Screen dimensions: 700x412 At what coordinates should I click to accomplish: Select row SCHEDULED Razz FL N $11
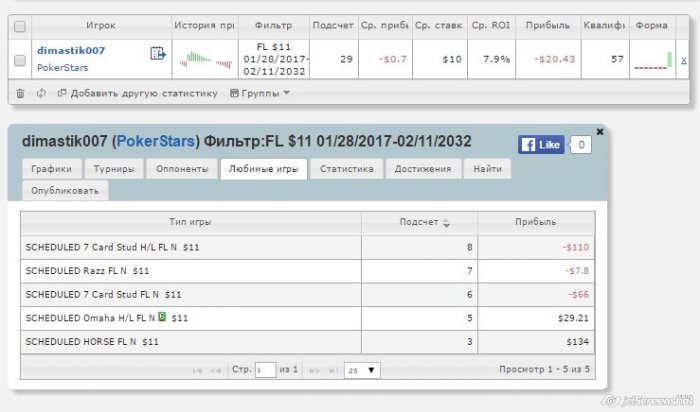[x=308, y=271]
